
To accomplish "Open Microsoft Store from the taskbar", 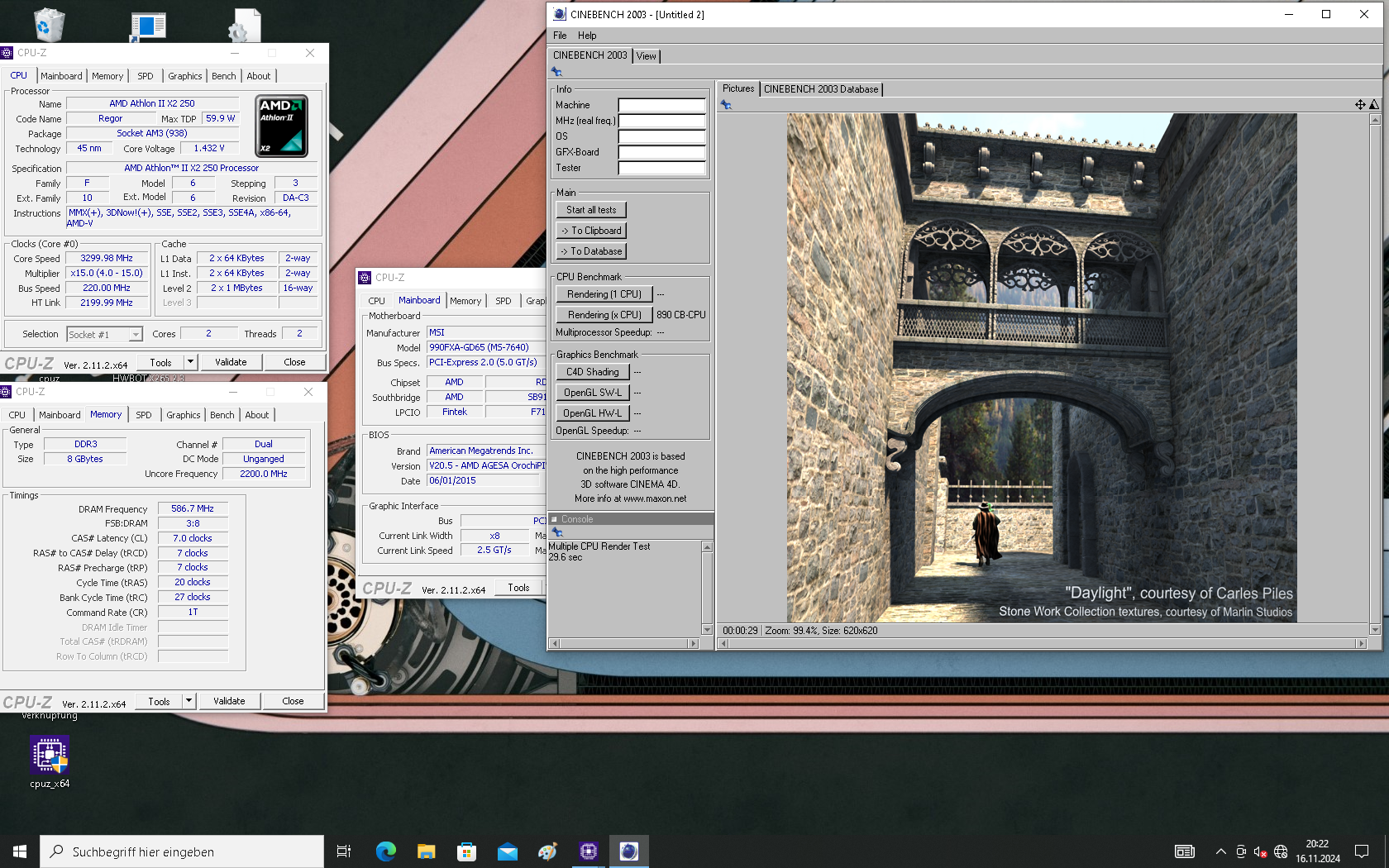I will coord(466,851).
